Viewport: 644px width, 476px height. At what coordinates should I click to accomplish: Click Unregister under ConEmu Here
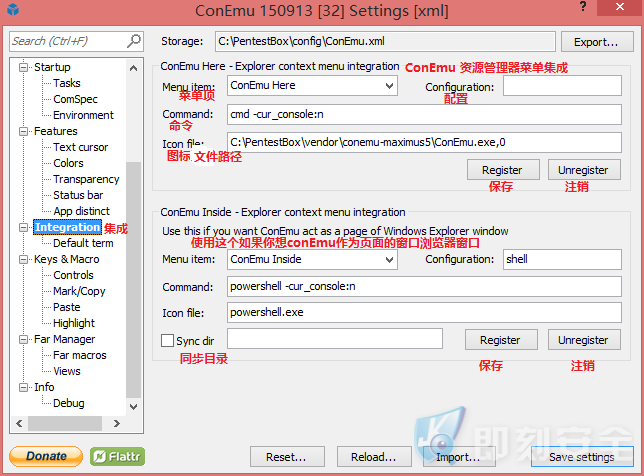pyautogui.click(x=584, y=170)
